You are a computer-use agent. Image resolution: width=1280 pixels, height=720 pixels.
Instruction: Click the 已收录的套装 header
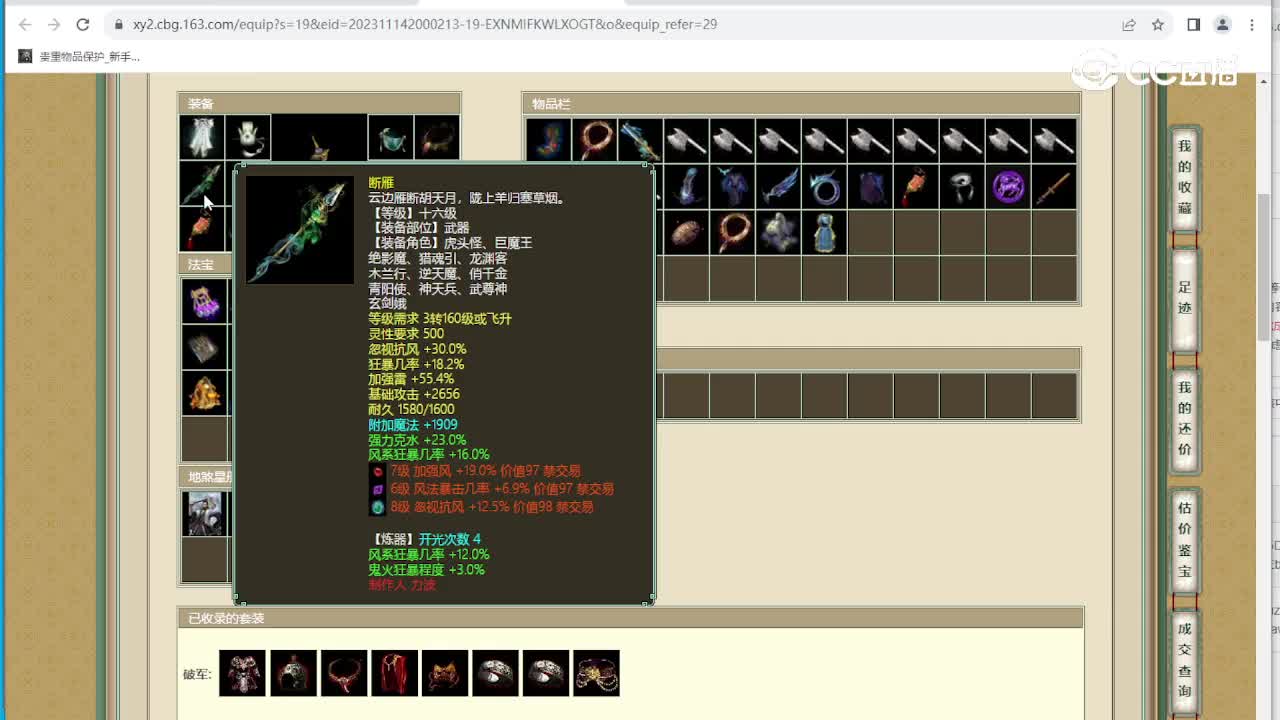631,618
